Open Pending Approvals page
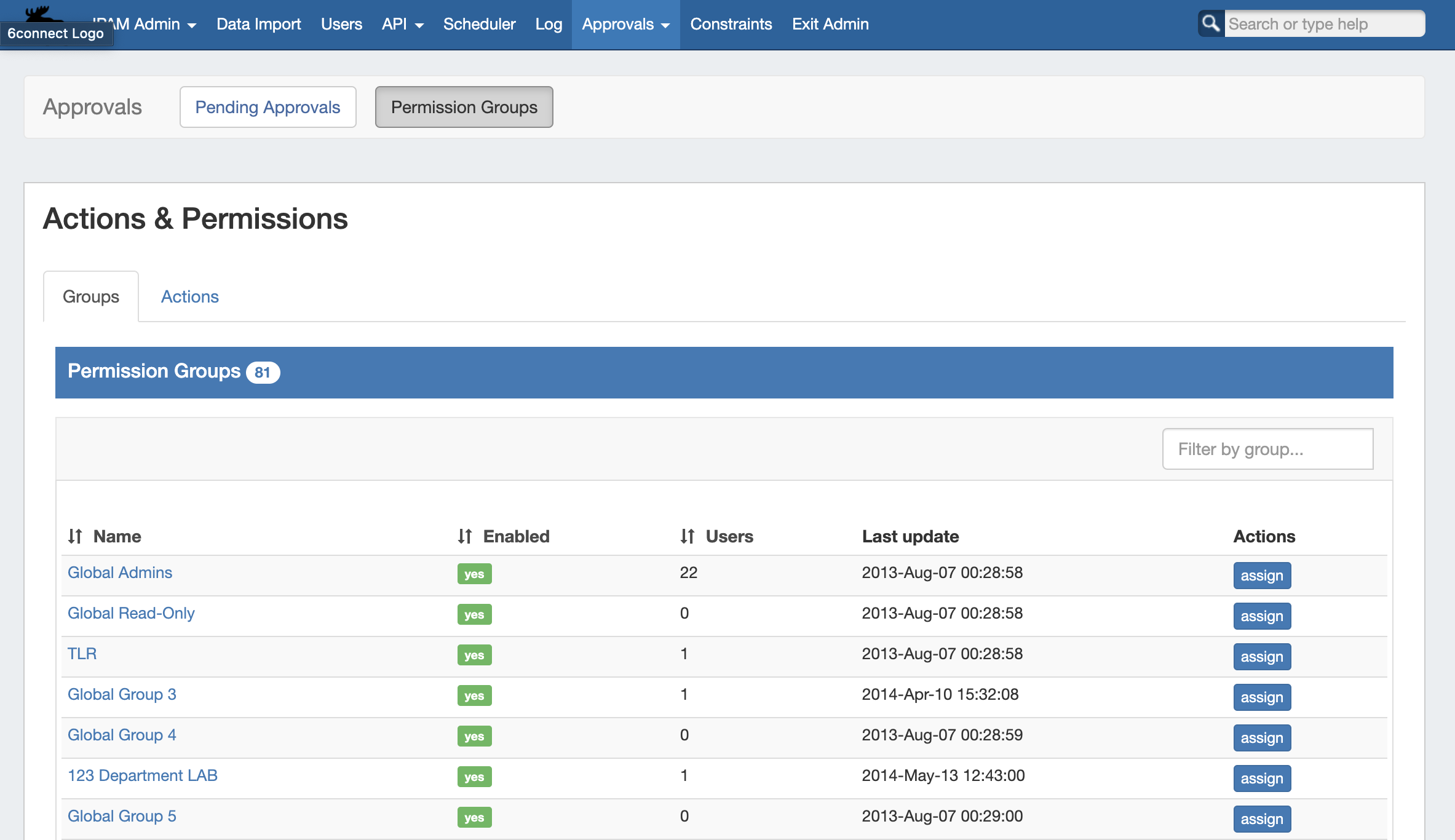The height and width of the screenshot is (840, 1455). click(x=268, y=107)
